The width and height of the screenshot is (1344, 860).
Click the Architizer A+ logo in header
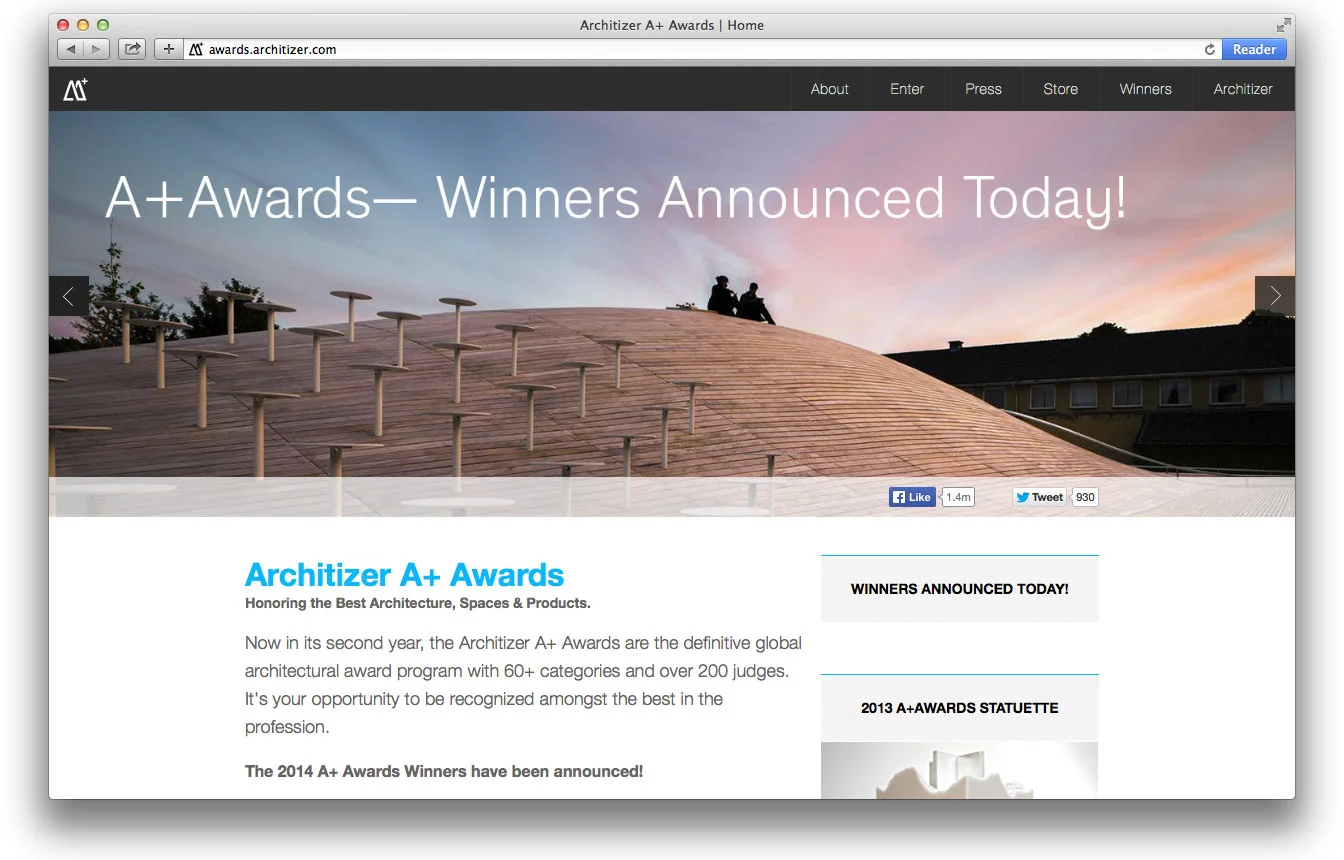76,89
